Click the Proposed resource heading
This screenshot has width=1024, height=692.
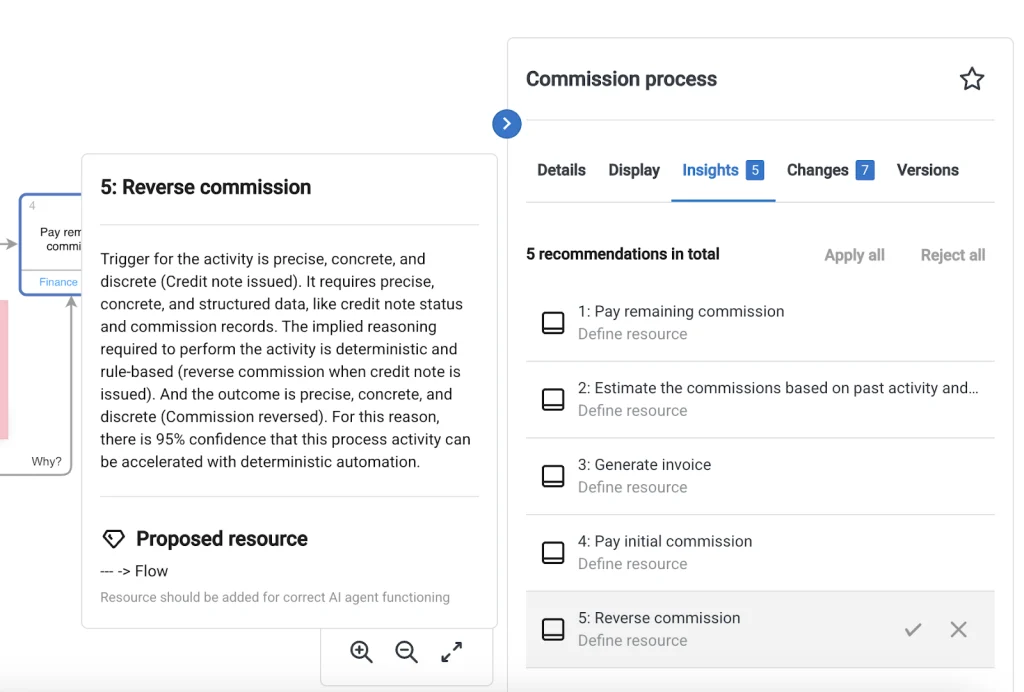pos(221,539)
